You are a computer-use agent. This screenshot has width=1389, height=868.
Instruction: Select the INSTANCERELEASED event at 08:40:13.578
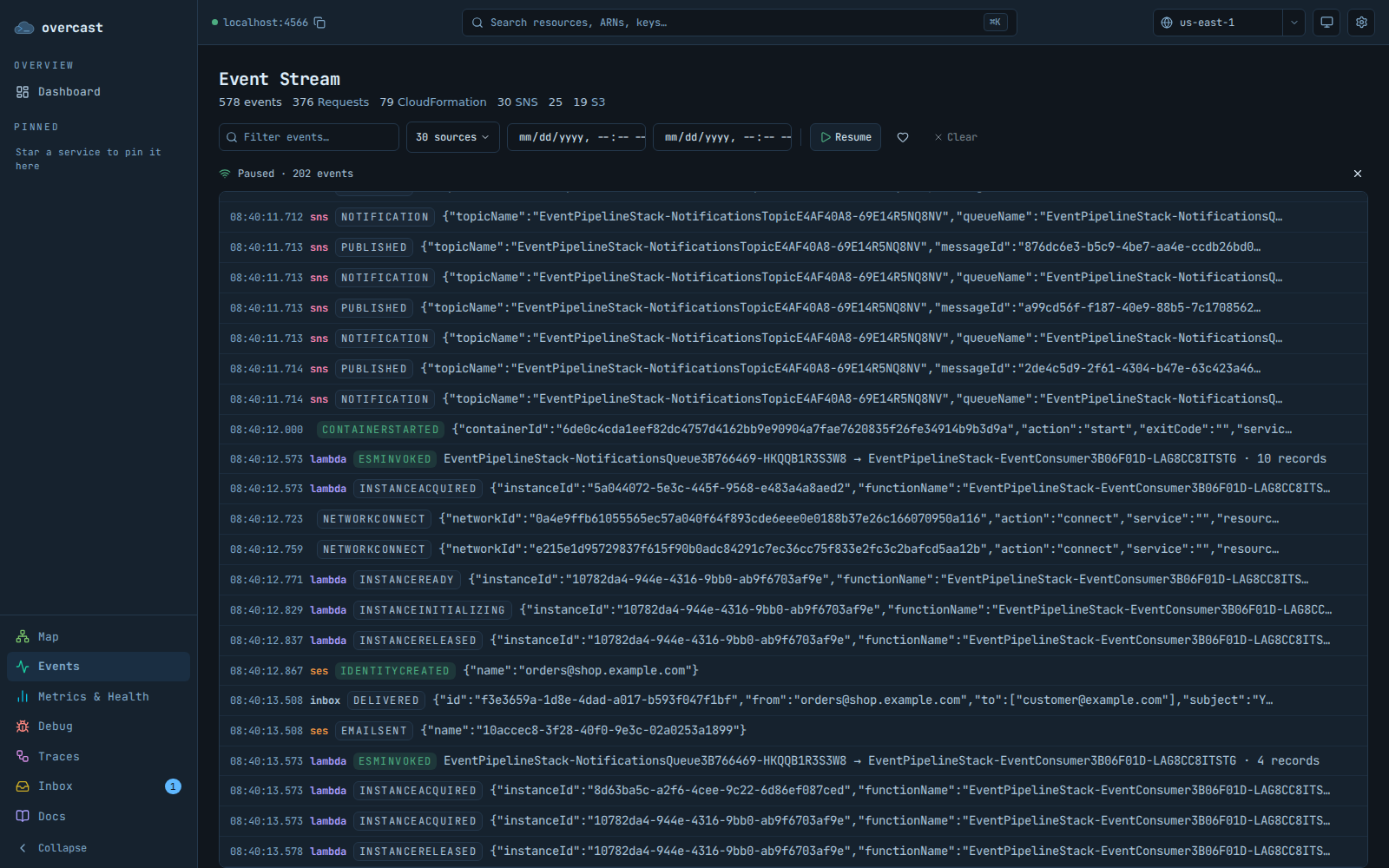coord(793,852)
